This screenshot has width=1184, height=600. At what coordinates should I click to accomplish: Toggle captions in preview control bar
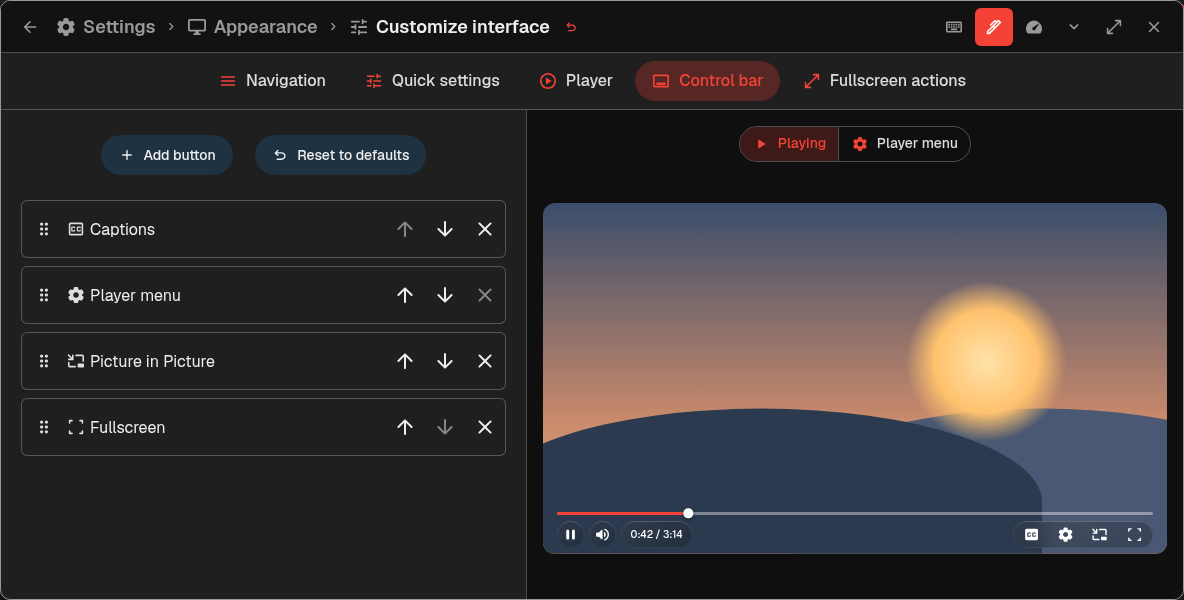[x=1031, y=534]
